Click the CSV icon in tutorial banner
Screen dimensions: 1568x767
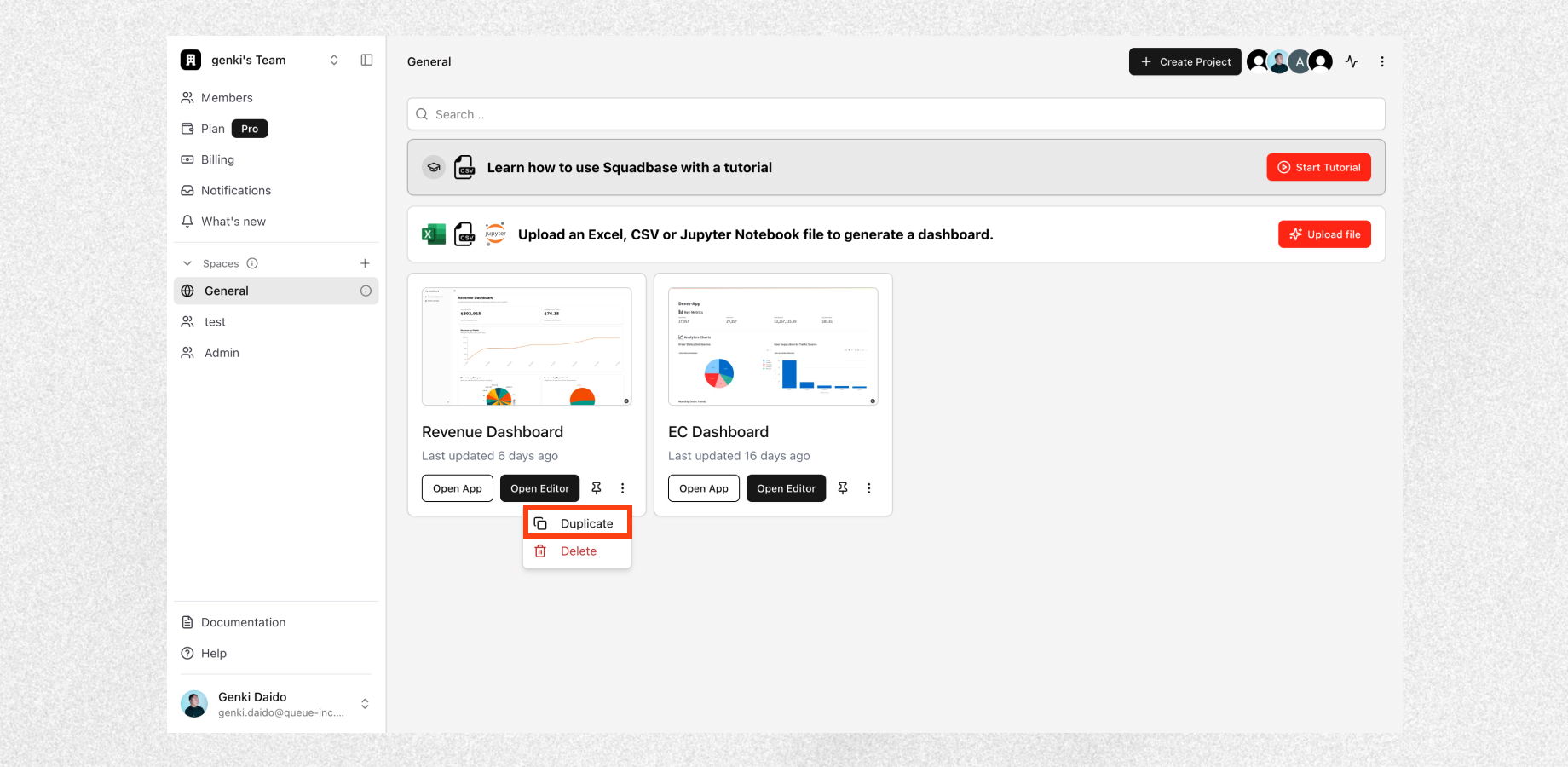(464, 167)
